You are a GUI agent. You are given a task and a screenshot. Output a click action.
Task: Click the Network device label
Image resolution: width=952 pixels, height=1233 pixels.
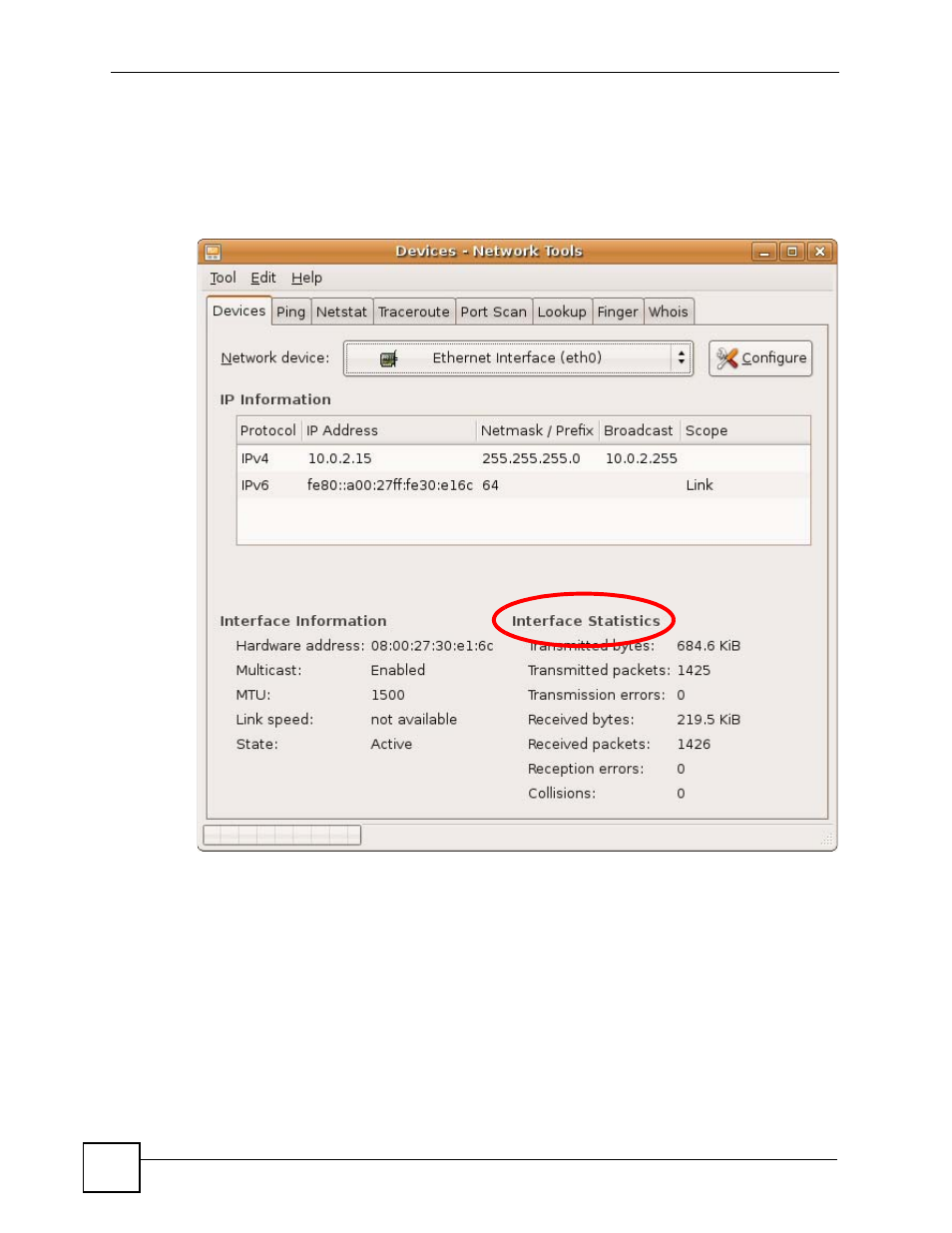click(274, 358)
